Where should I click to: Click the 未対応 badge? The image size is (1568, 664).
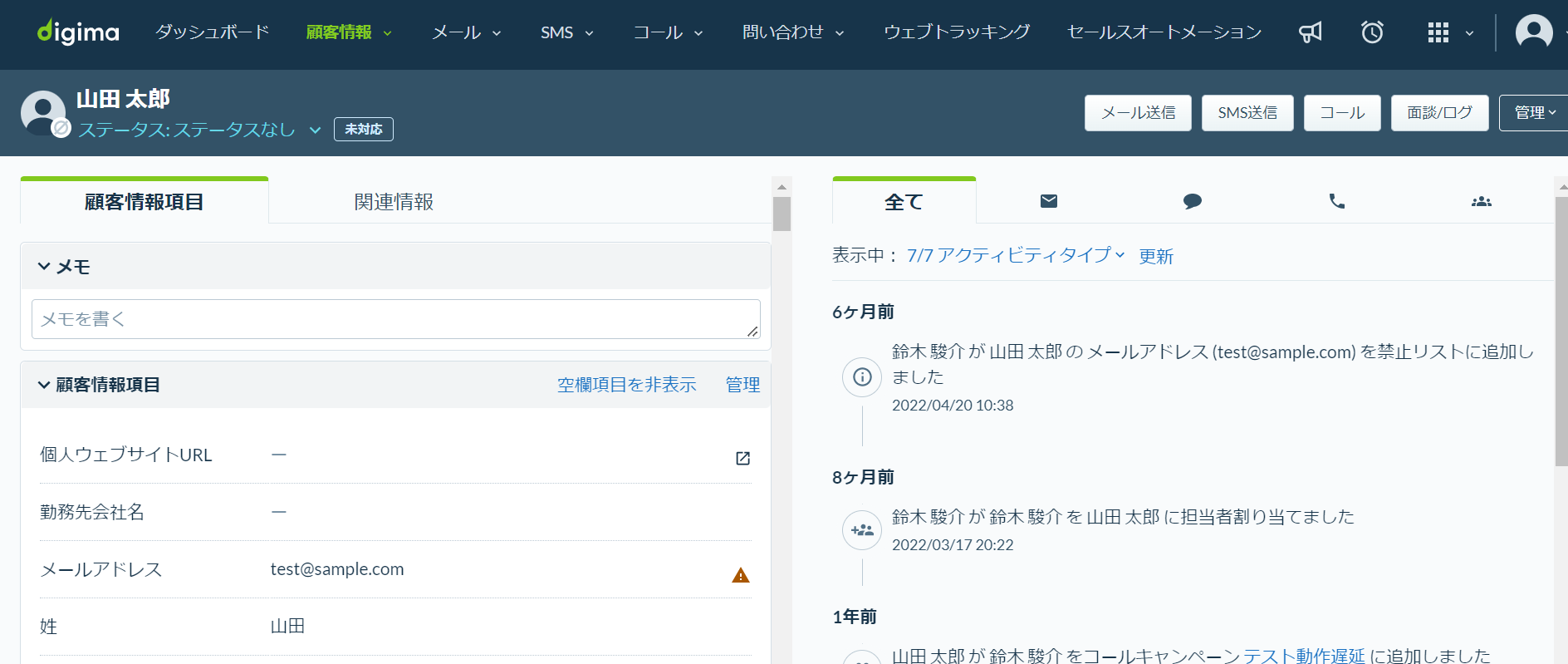click(x=364, y=130)
